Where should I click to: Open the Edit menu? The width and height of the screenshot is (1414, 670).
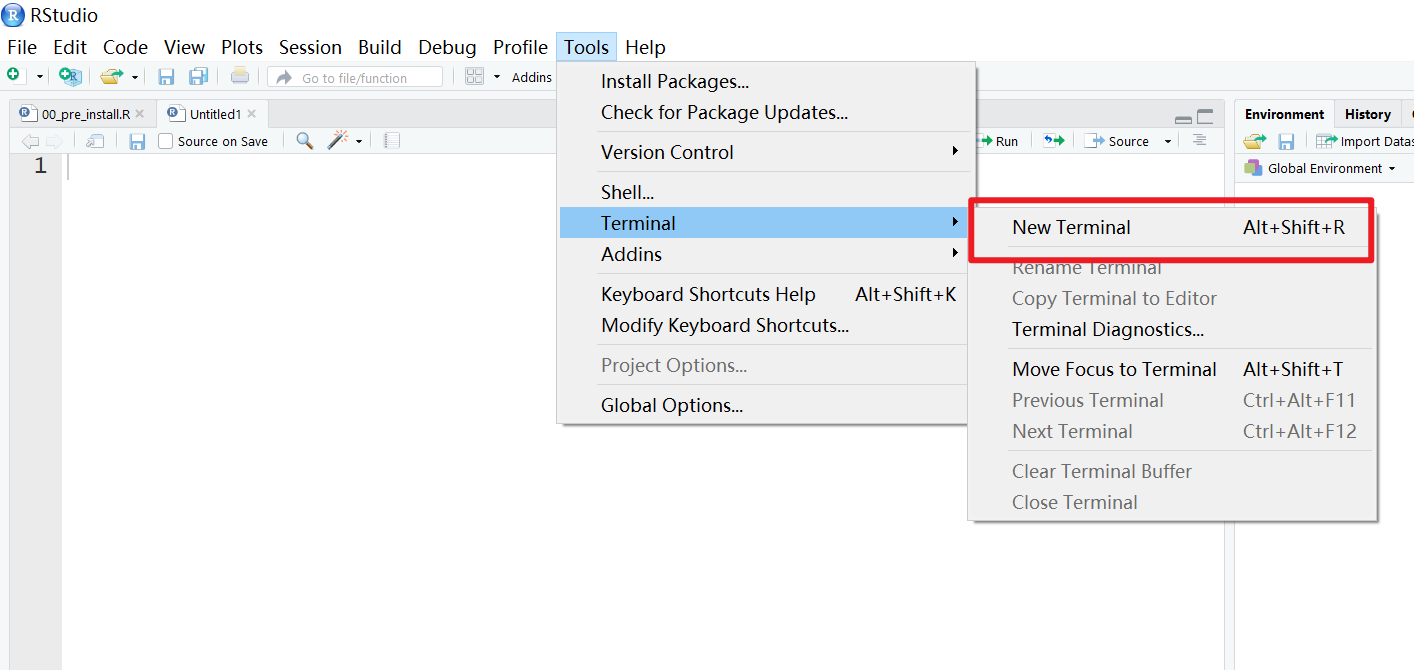pos(70,47)
